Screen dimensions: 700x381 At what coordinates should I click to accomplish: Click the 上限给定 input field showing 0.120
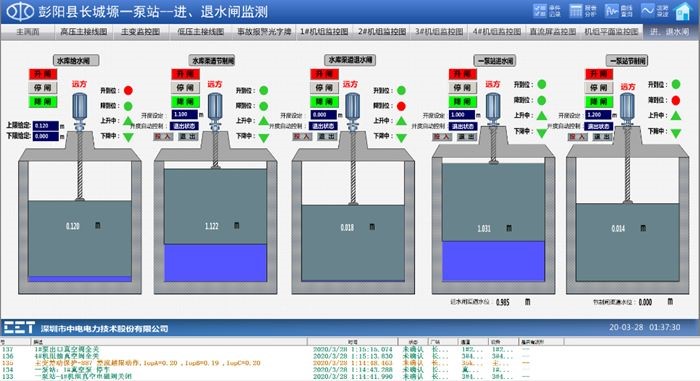click(x=46, y=126)
